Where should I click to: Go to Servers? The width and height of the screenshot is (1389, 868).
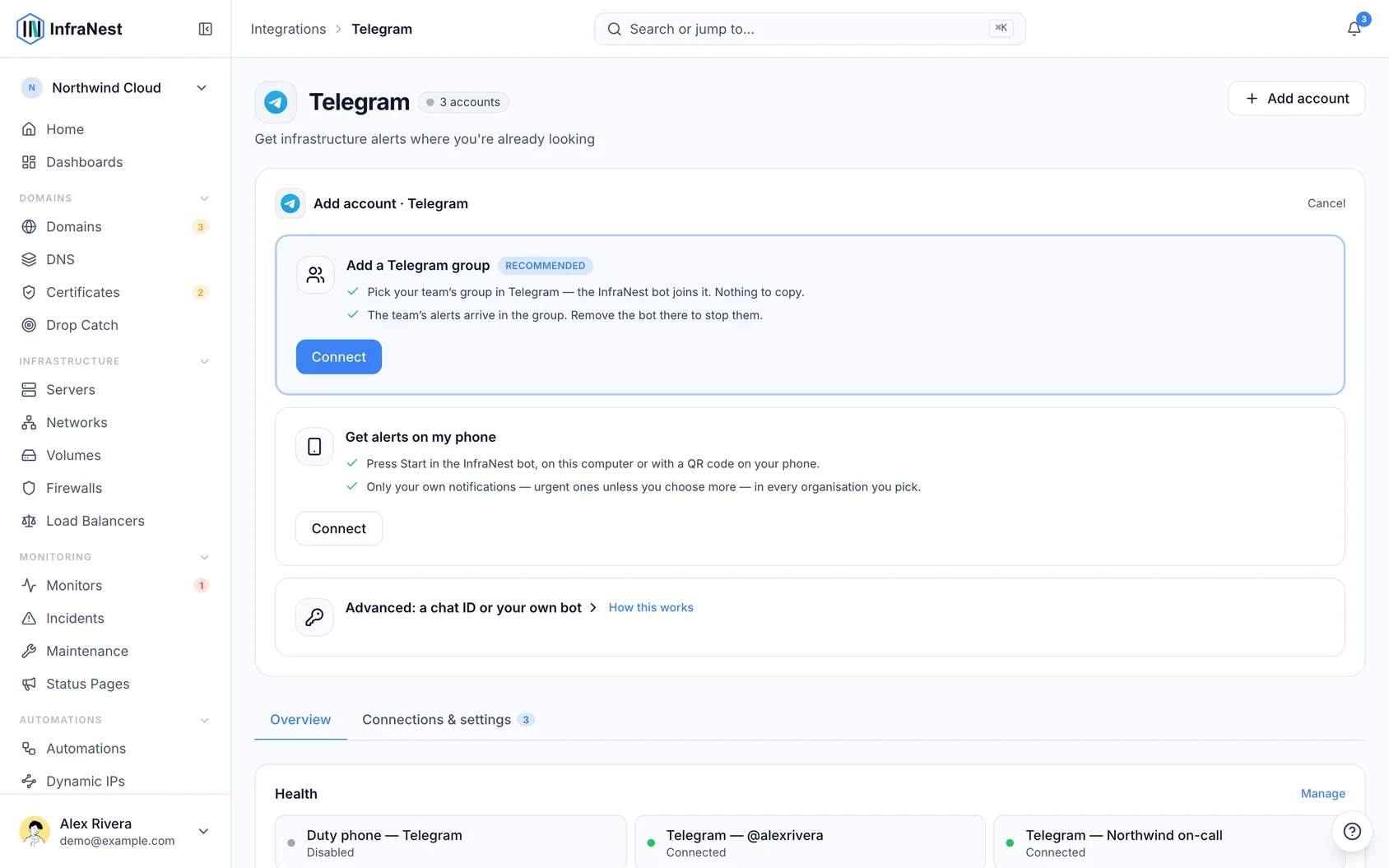point(115,389)
